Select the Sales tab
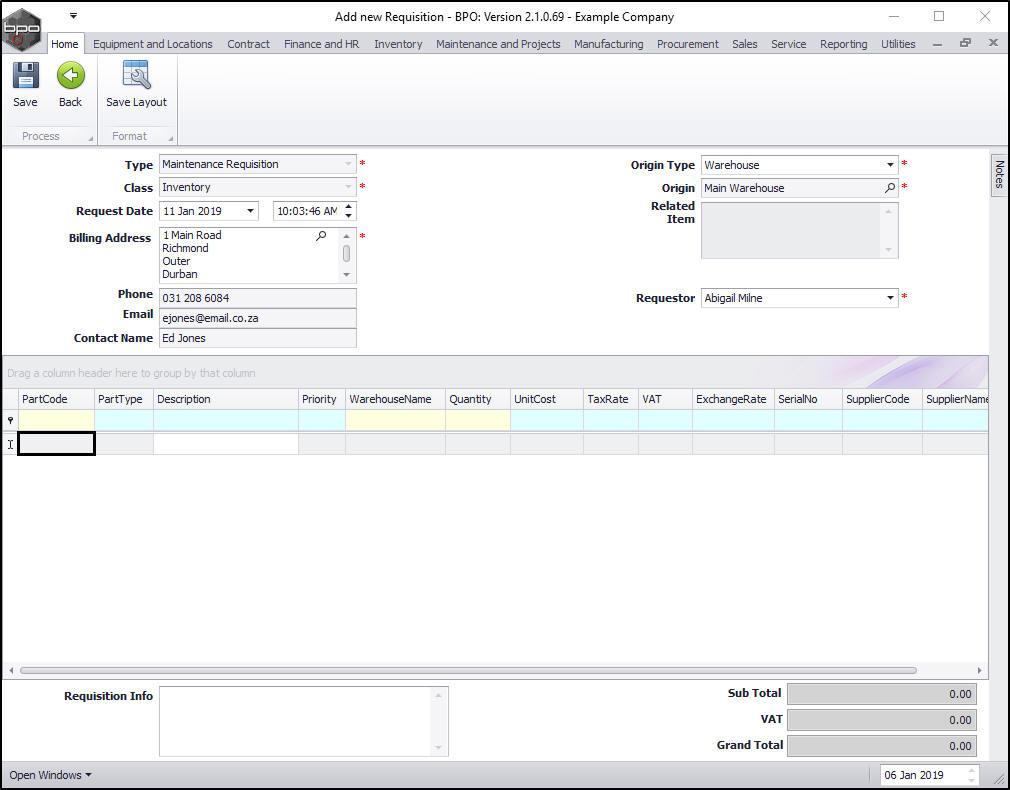1010x790 pixels. point(745,44)
